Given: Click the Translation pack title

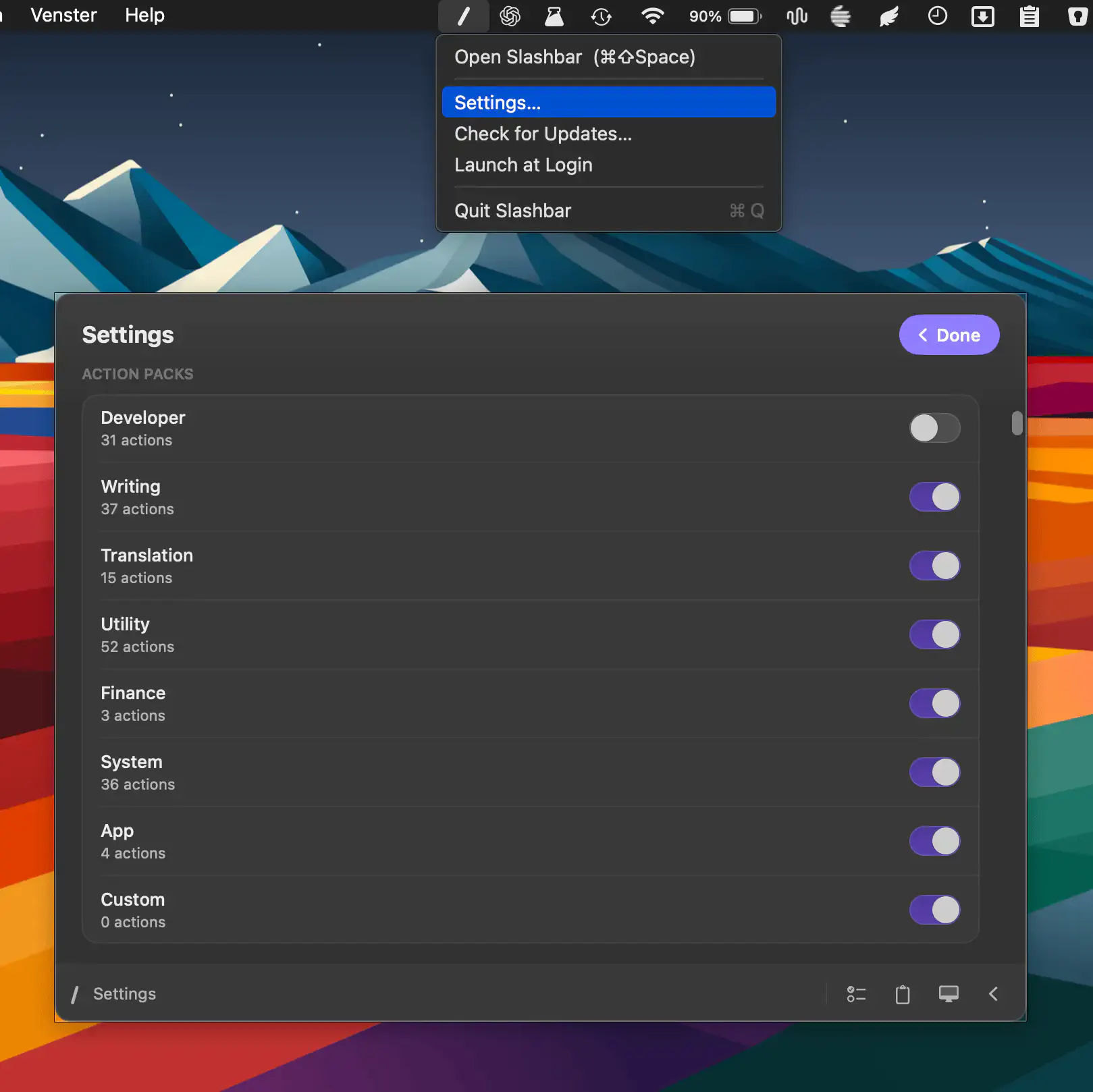Looking at the screenshot, I should [x=147, y=555].
